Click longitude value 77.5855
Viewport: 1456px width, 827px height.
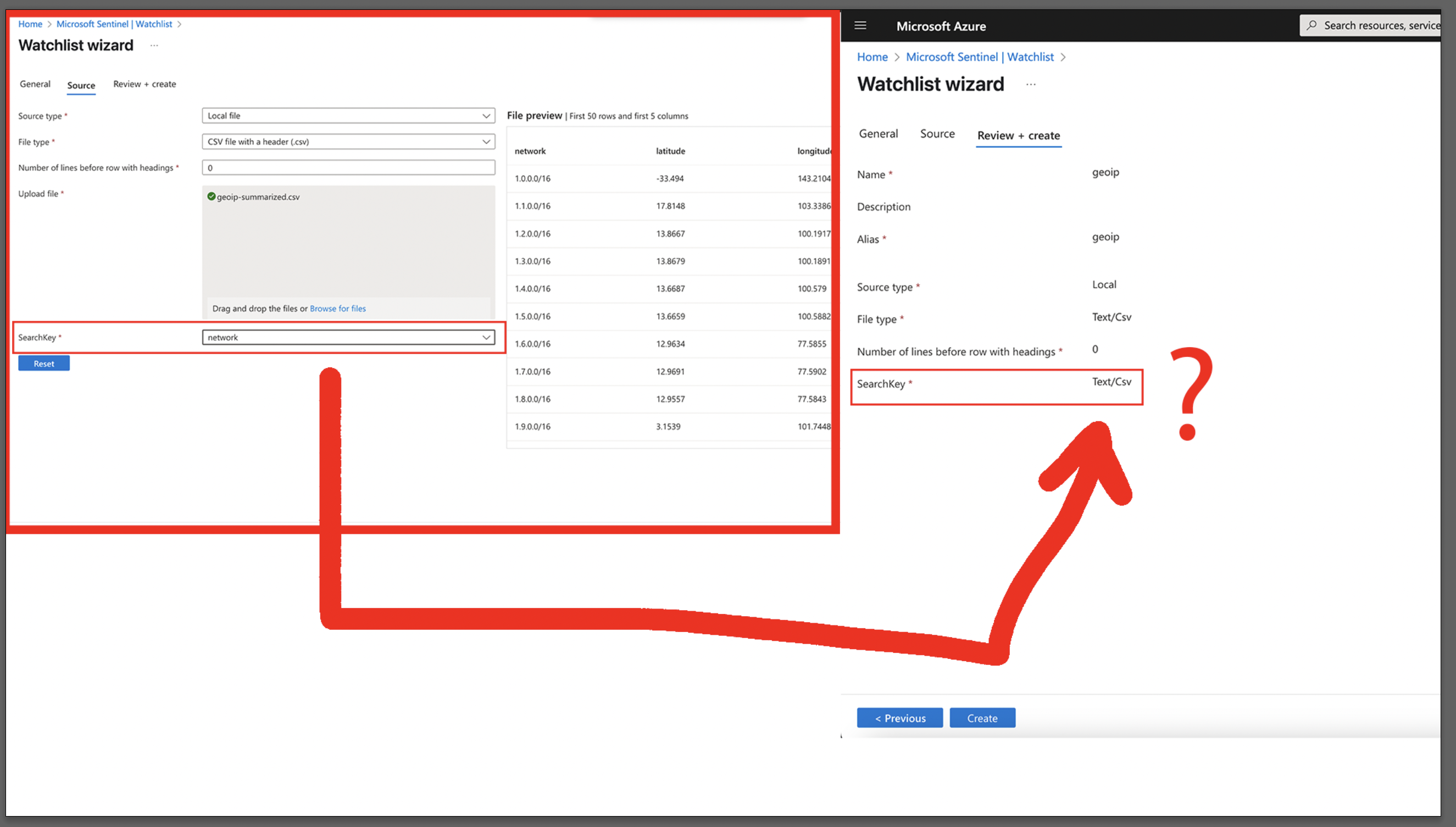click(x=812, y=344)
